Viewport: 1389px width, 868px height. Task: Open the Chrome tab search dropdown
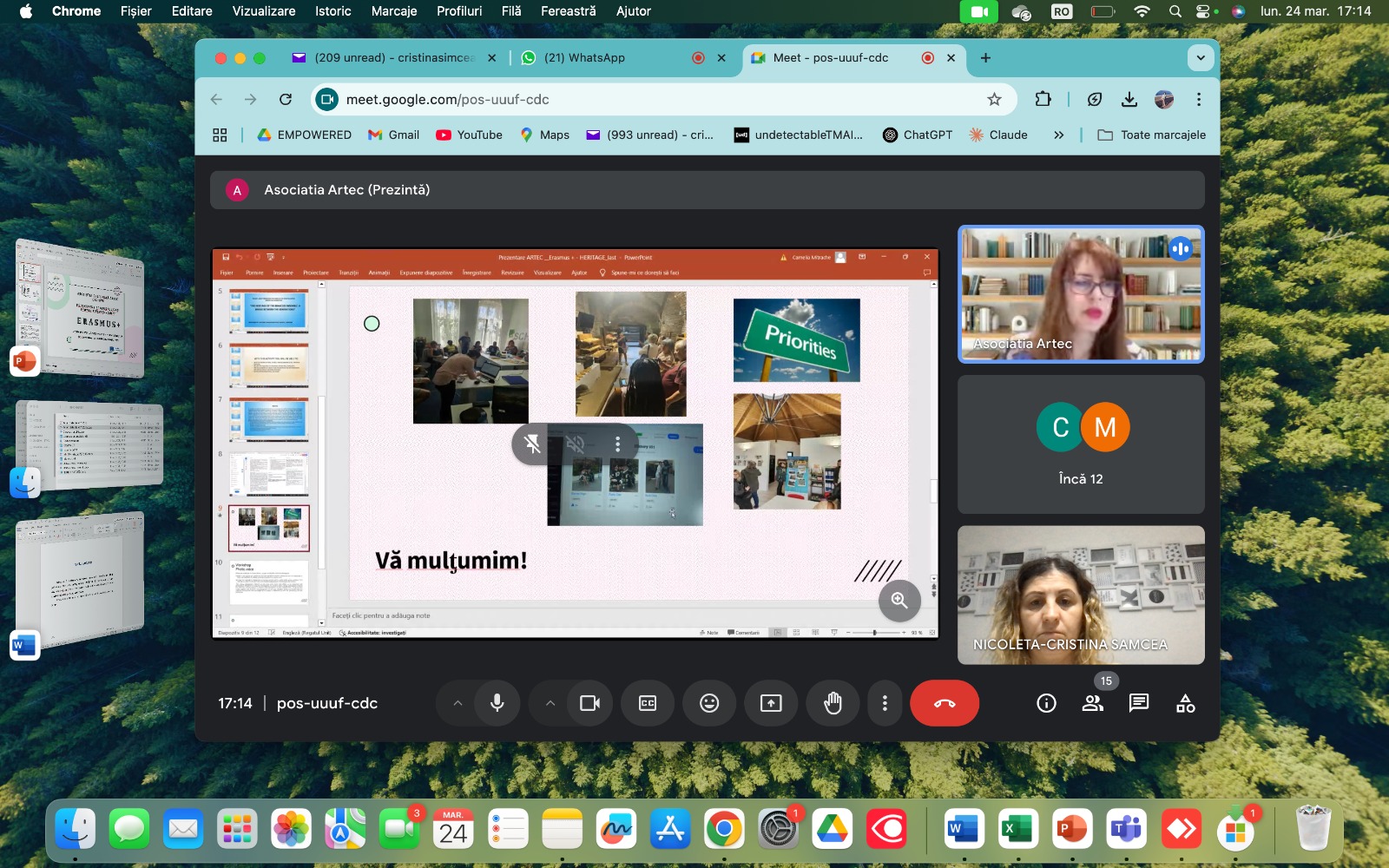tap(1201, 58)
